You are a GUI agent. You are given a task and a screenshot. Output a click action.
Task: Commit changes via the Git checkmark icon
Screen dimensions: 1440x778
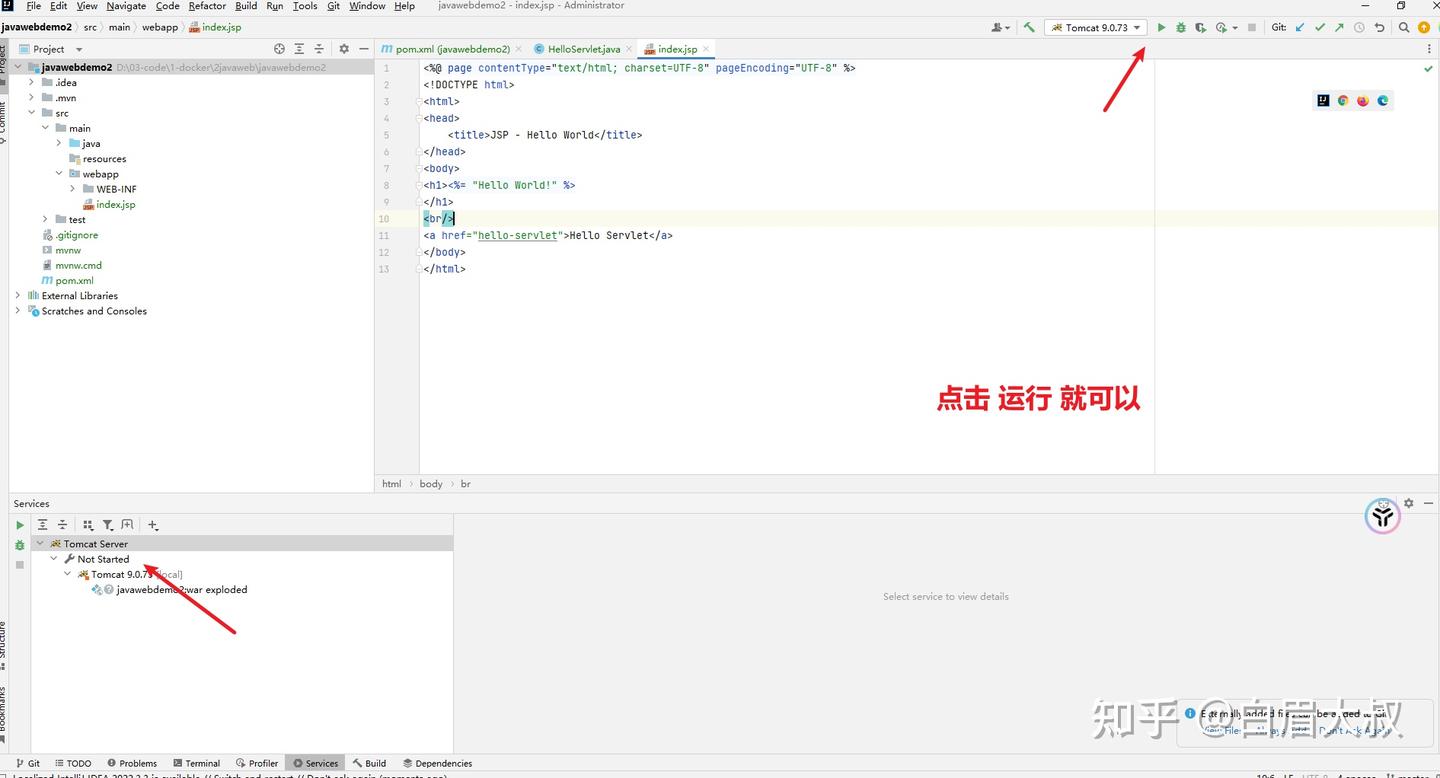click(1319, 27)
